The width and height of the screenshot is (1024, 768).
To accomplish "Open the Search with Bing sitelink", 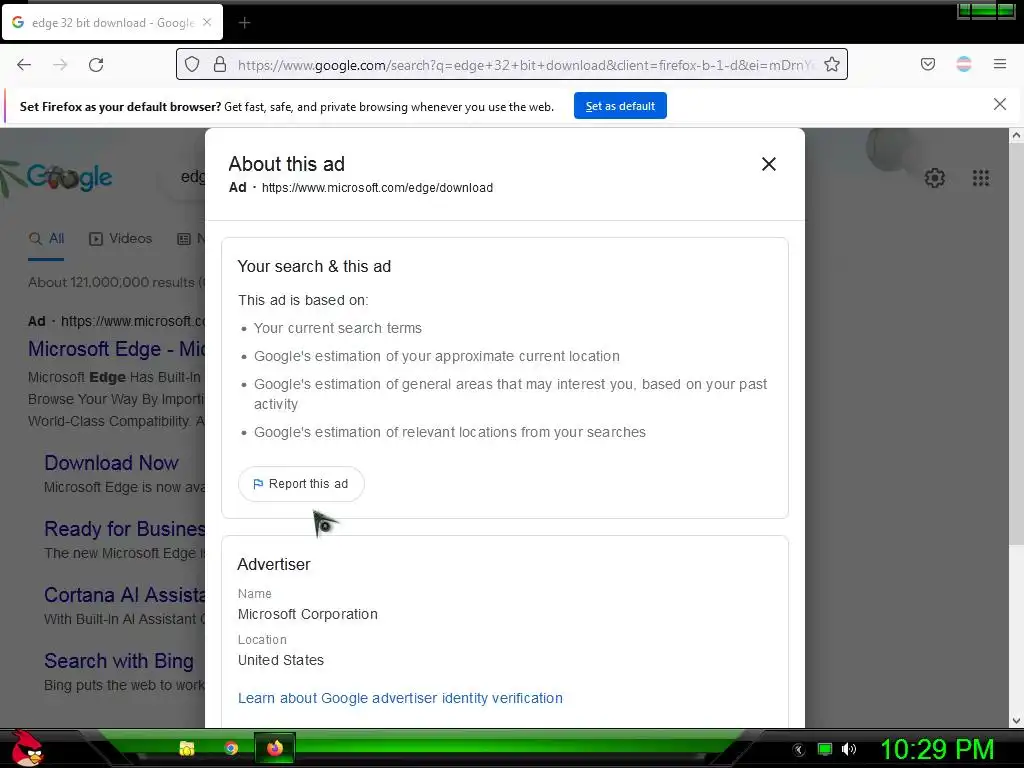I will tap(119, 661).
